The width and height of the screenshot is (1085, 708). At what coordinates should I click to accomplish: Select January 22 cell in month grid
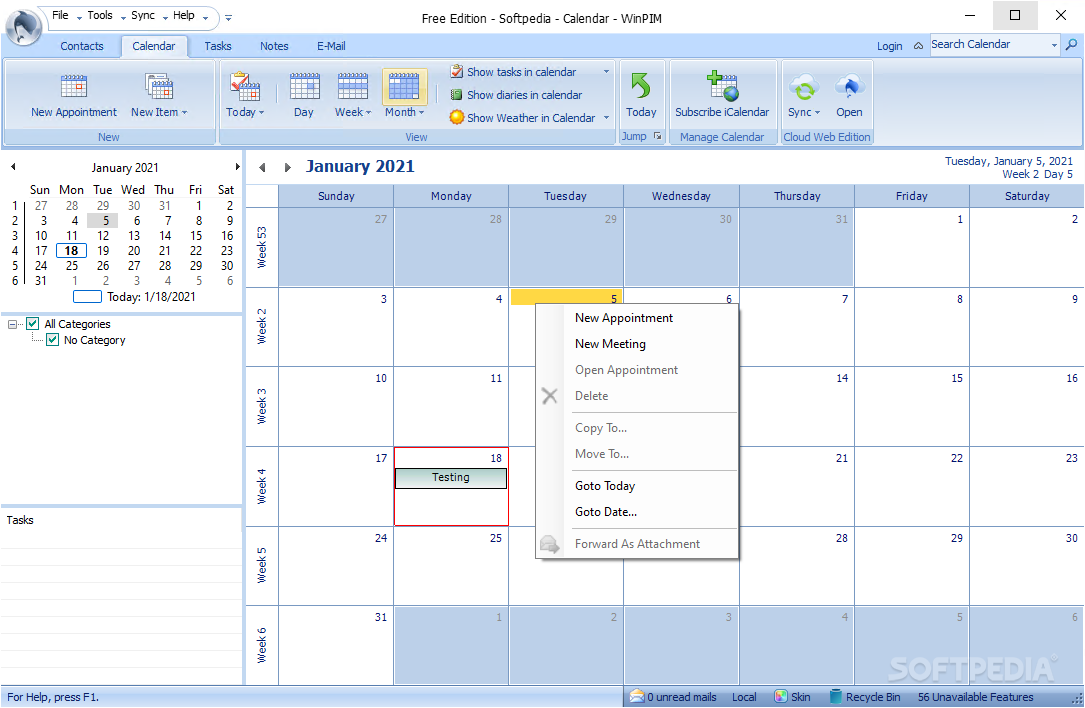pos(911,486)
